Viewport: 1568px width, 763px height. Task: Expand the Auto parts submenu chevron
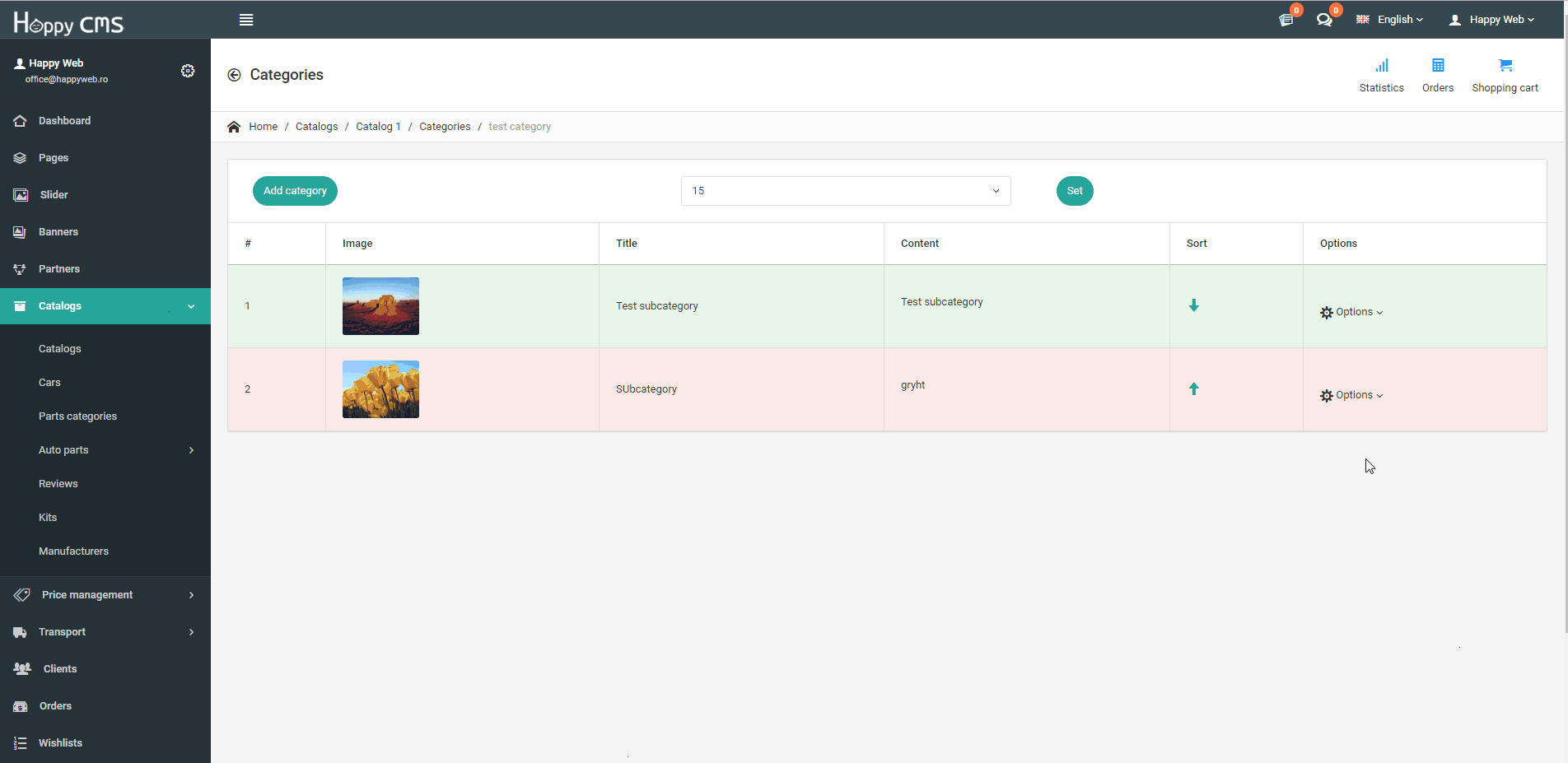[x=191, y=450]
